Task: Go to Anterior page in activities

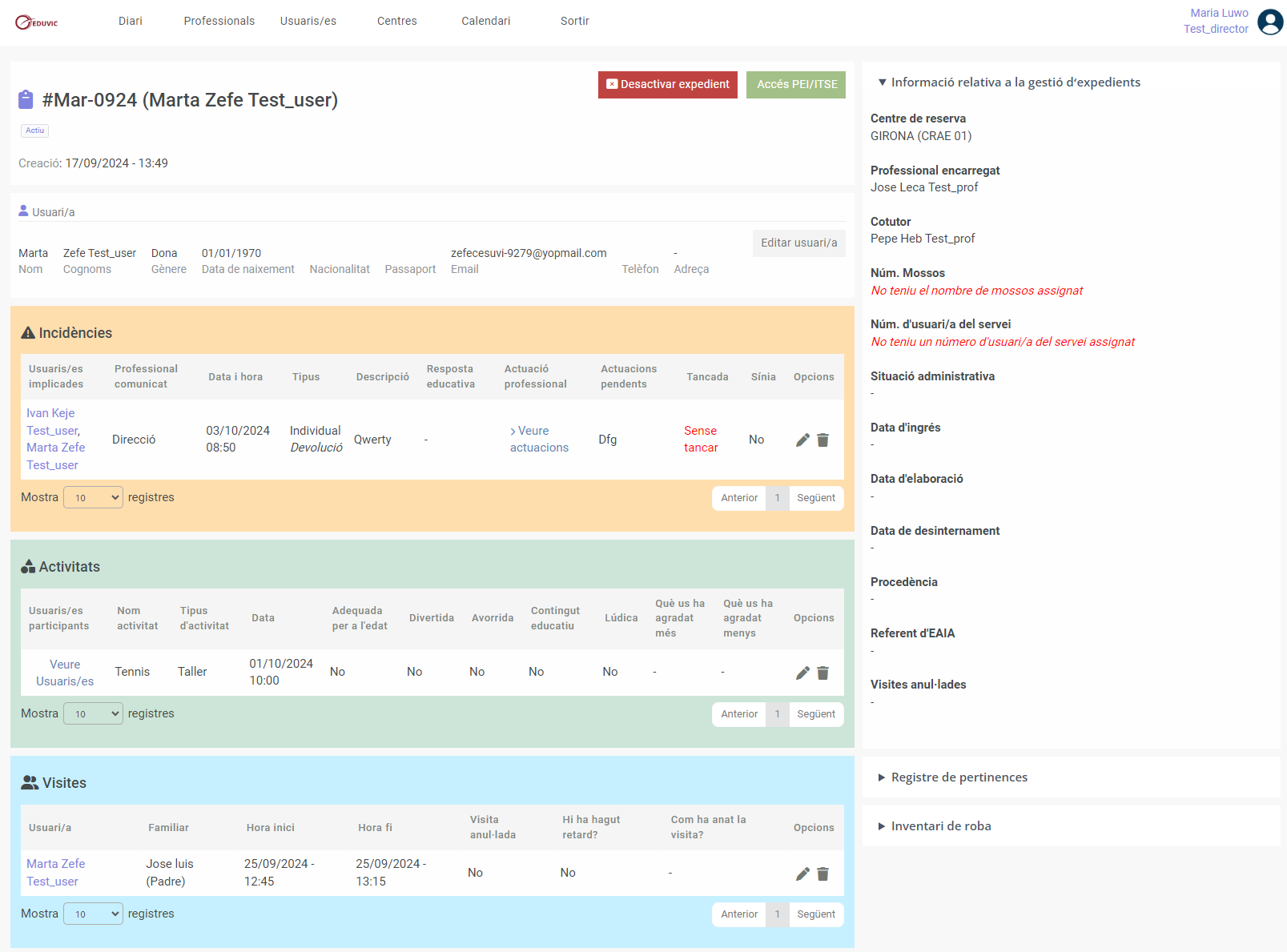Action: [x=739, y=714]
